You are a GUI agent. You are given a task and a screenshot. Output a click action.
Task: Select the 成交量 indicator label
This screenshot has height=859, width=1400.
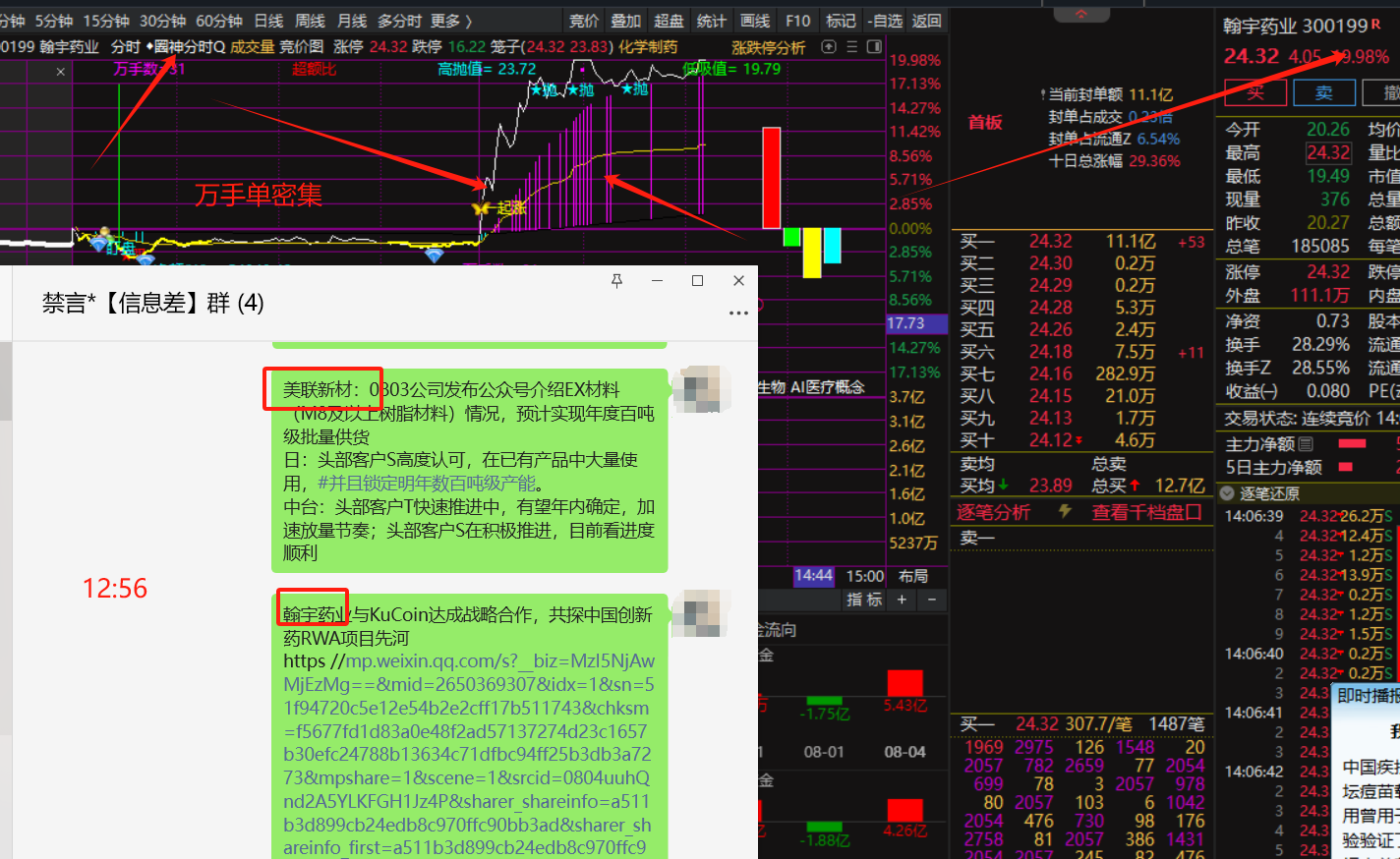(253, 46)
